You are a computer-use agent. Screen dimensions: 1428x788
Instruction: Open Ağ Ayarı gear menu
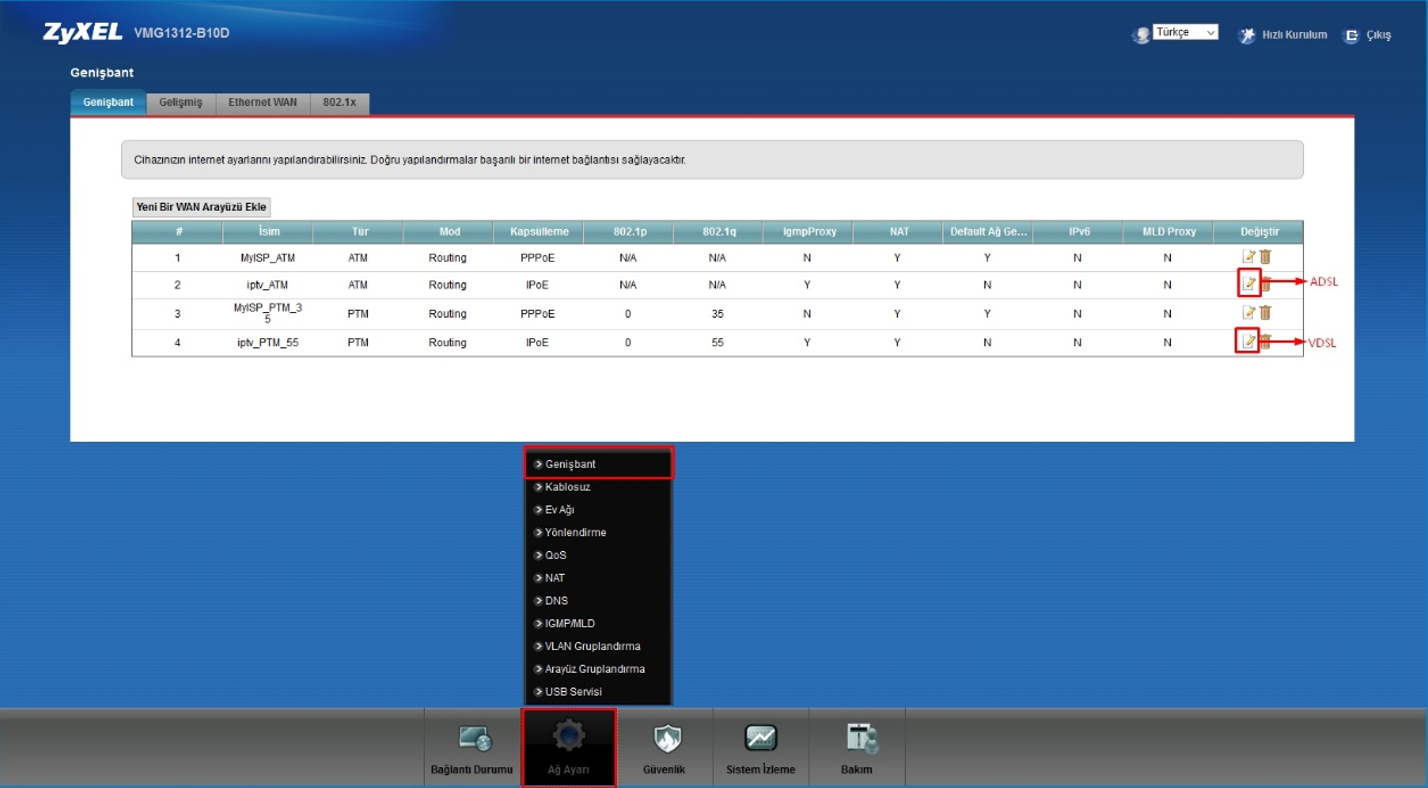point(568,747)
